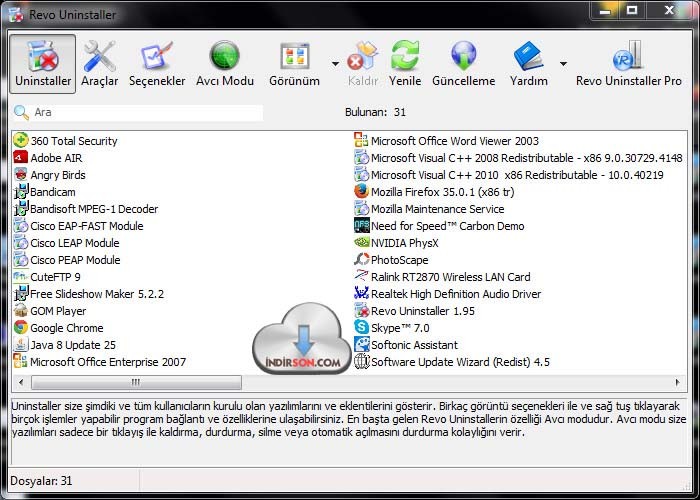Select the Adobe AIR icon
This screenshot has width=700, height=500.
click(21, 157)
